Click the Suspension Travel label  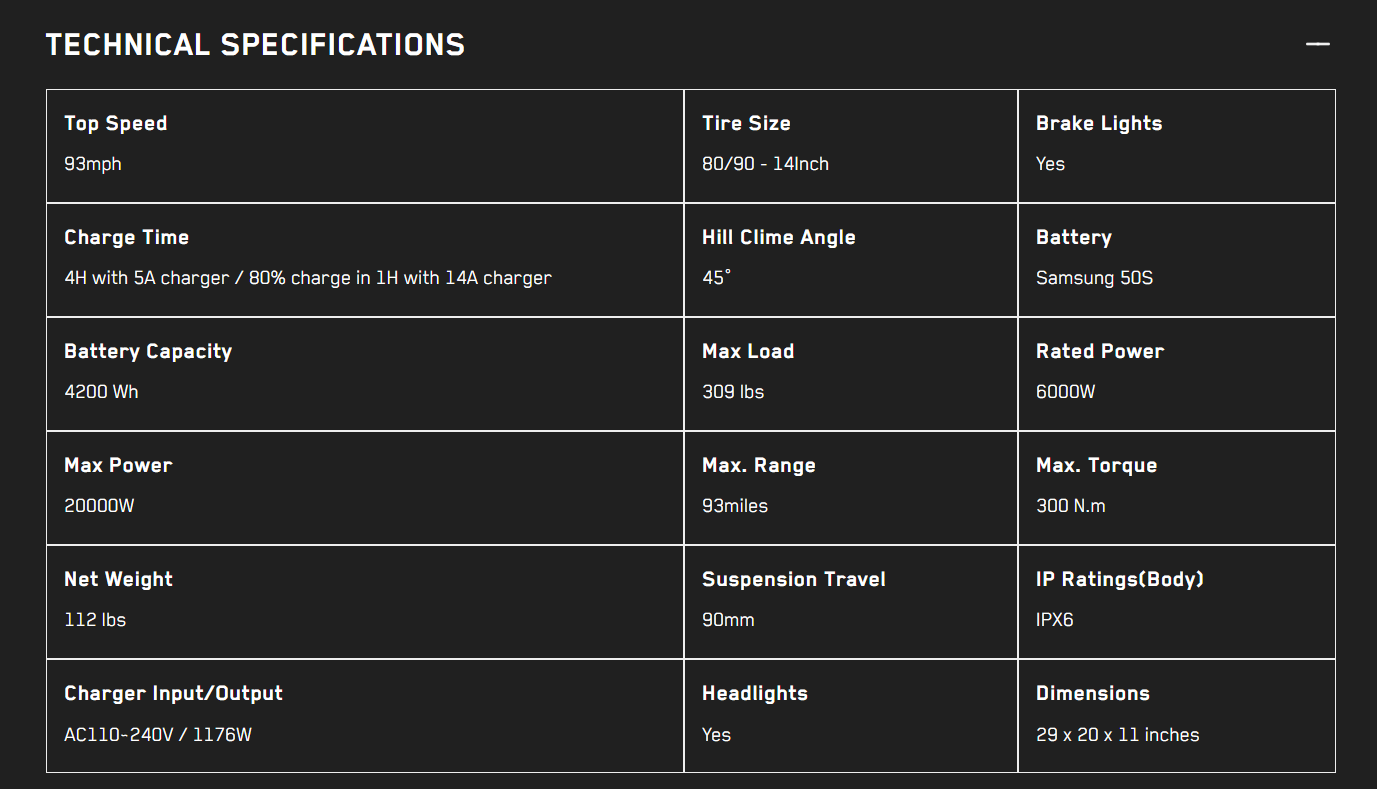[x=794, y=579]
